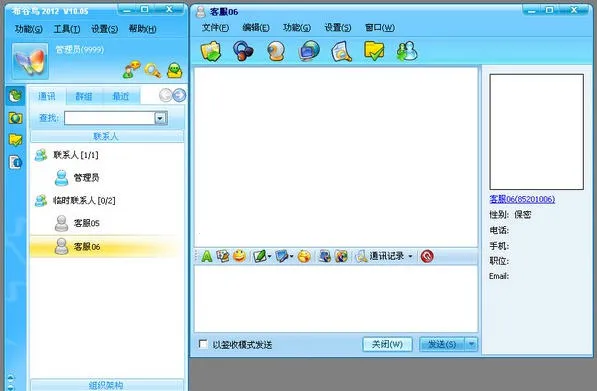Select the yellow folder sidebar icon
This screenshot has height=391, width=597.
(15, 140)
